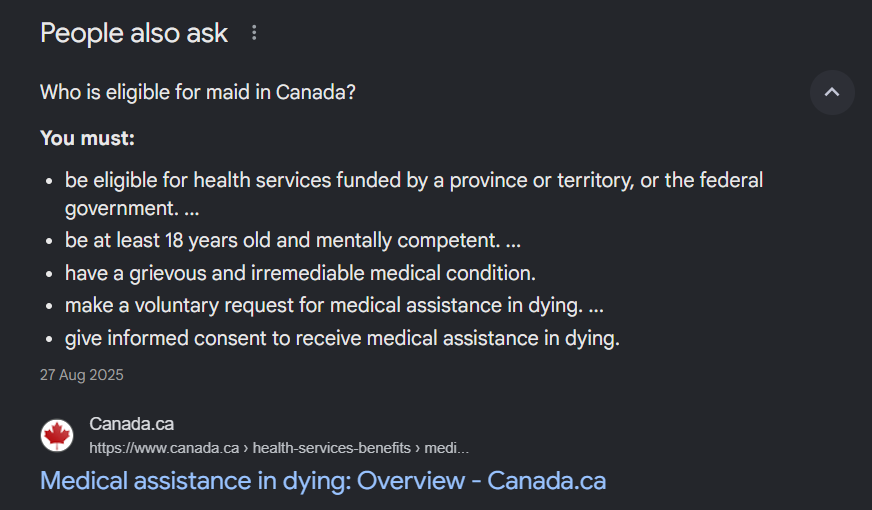Click the ellipsis after "mentally competent."
Screen dimensions: 872x510
[x=513, y=241]
